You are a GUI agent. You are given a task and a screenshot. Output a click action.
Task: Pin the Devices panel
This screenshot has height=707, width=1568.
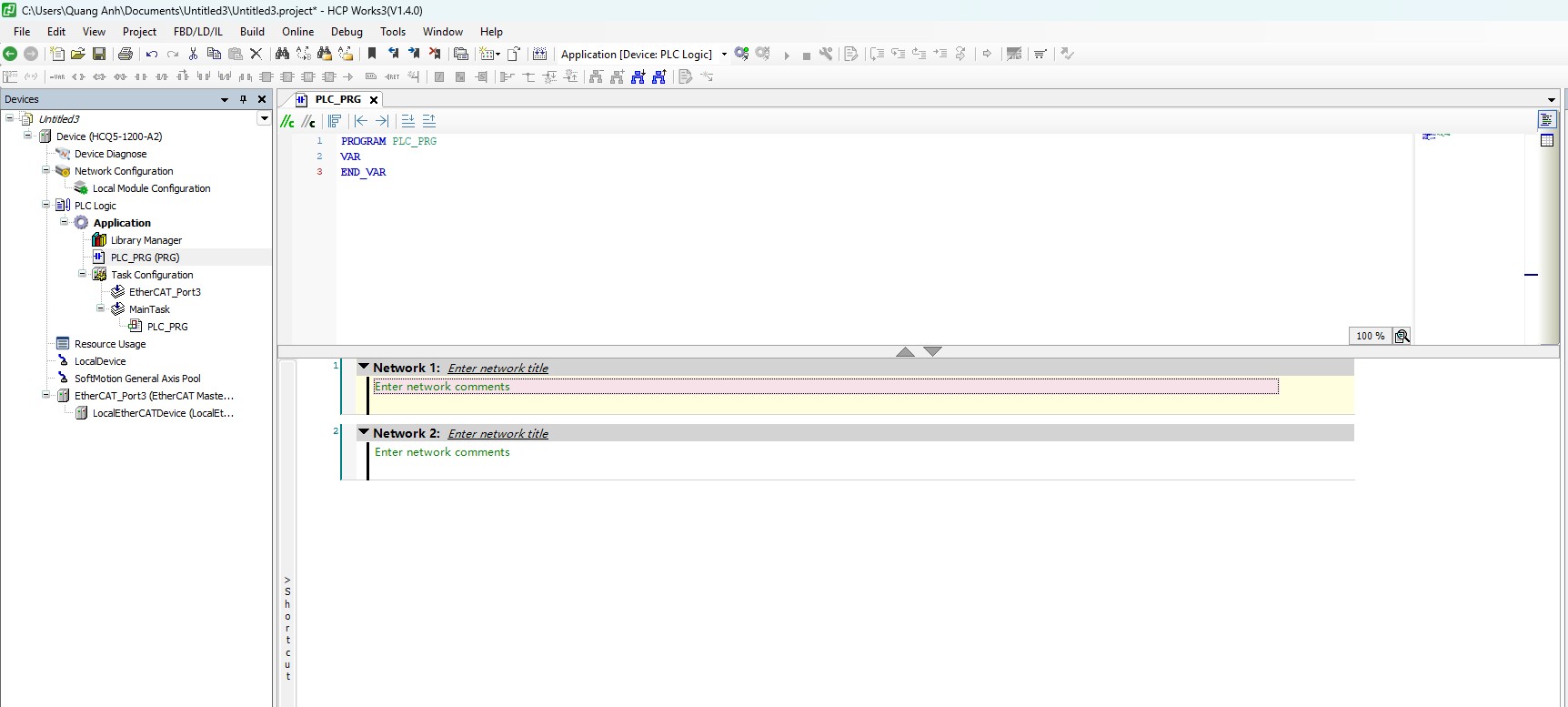click(x=243, y=99)
